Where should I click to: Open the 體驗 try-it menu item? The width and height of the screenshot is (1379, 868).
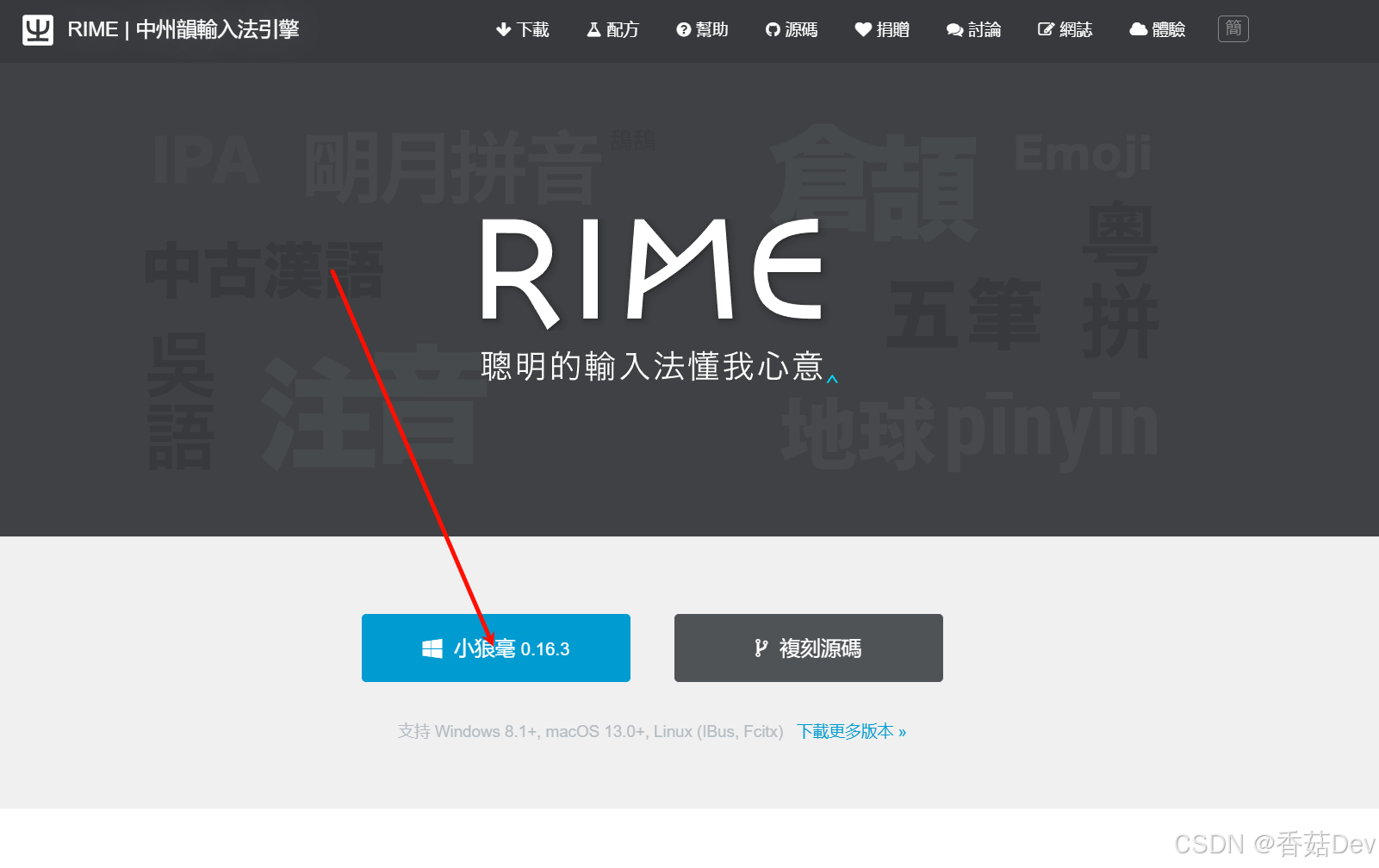[x=1157, y=30]
